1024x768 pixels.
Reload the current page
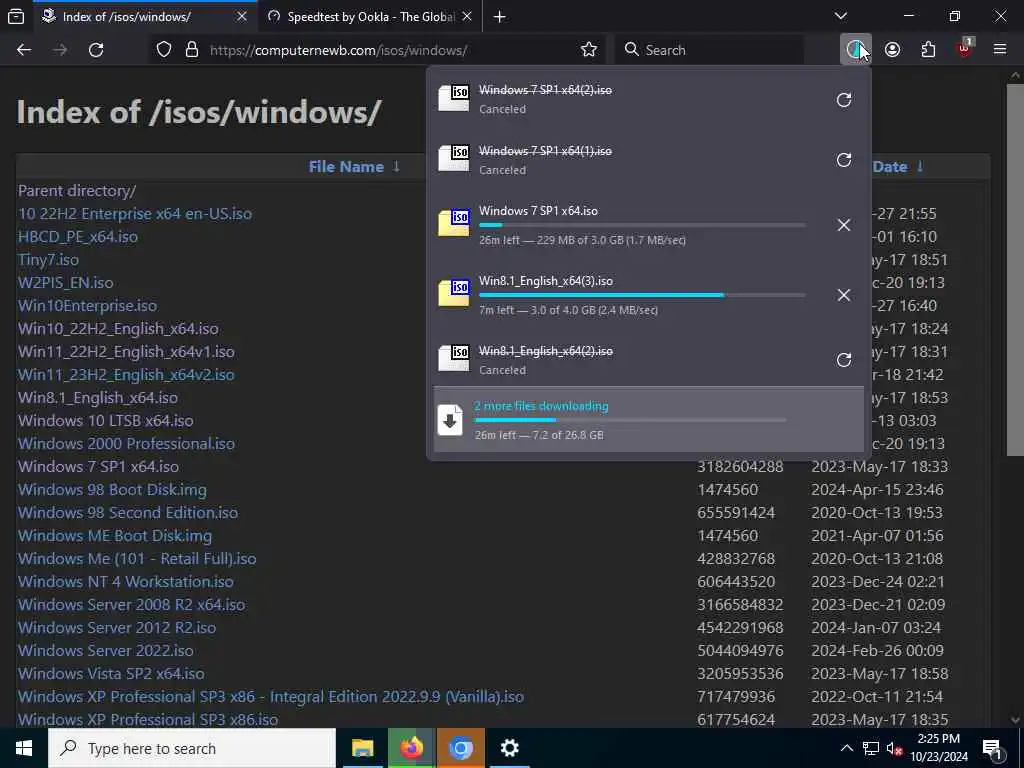[x=96, y=50]
